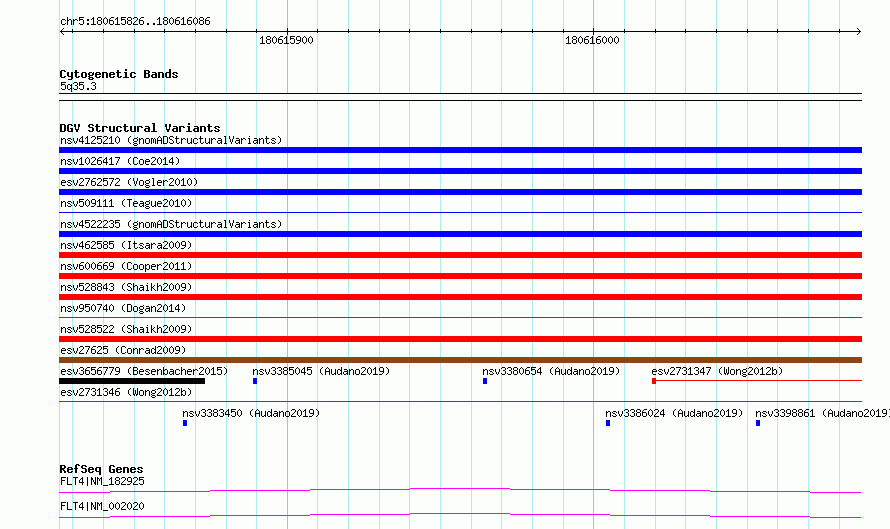The height and width of the screenshot is (529, 890).
Task: Open variant nsv600669 (Cooper2011)
Action: pyautogui.click(x=126, y=266)
